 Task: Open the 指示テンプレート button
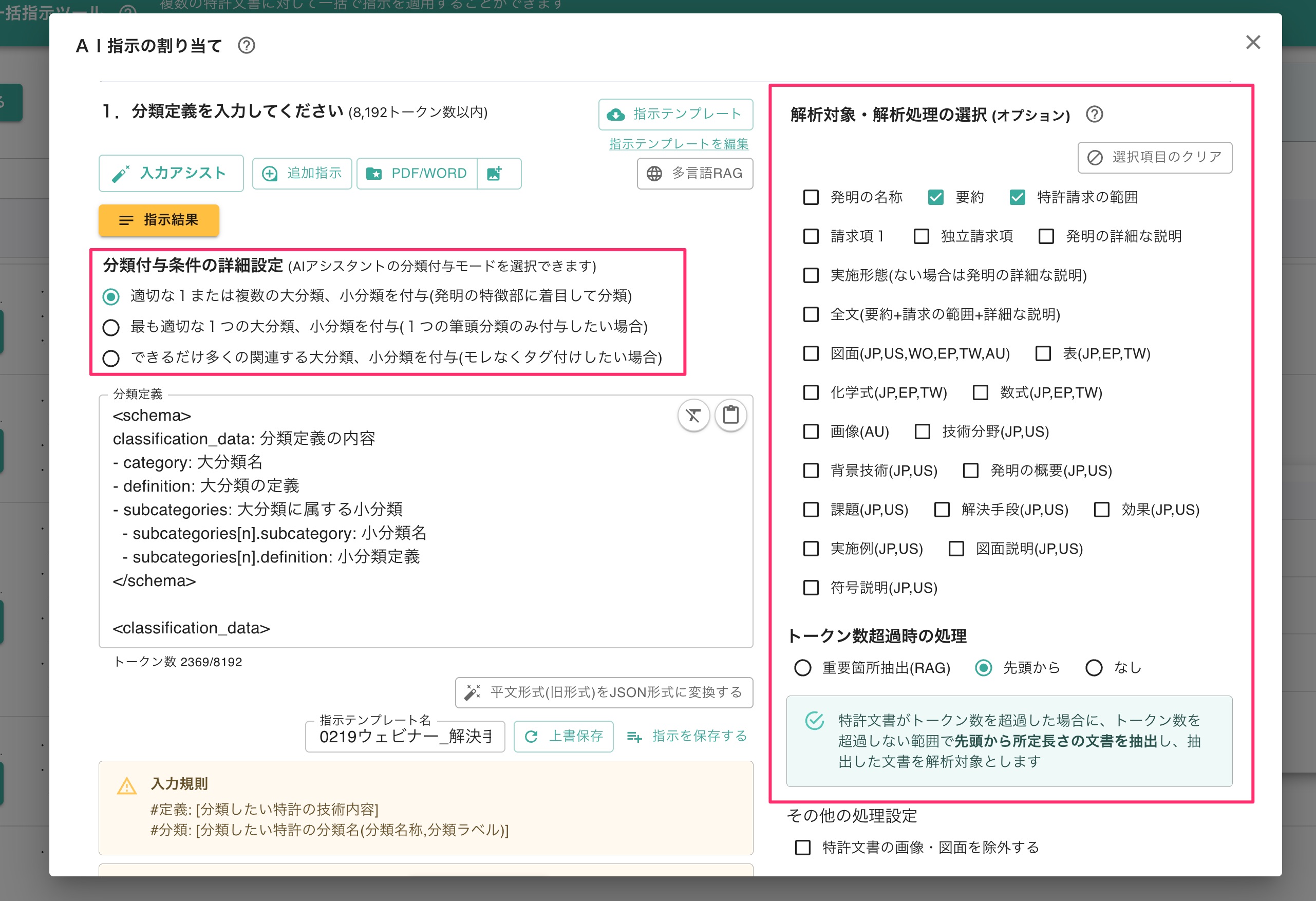tap(675, 115)
